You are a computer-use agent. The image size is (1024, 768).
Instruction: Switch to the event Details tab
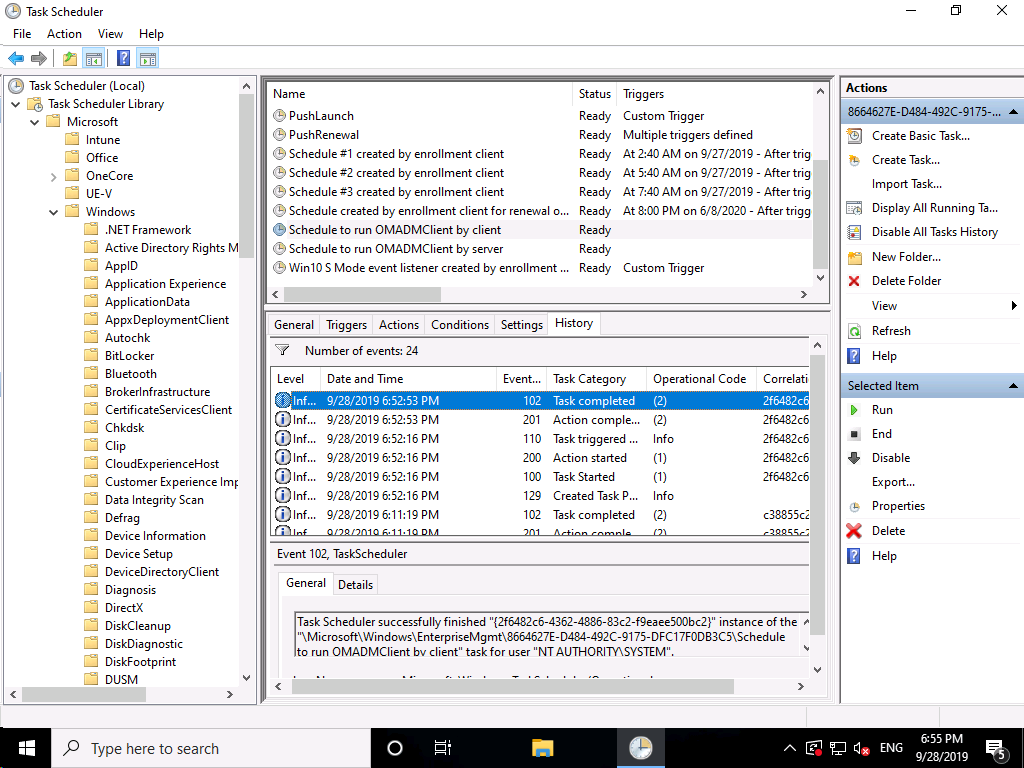click(355, 585)
